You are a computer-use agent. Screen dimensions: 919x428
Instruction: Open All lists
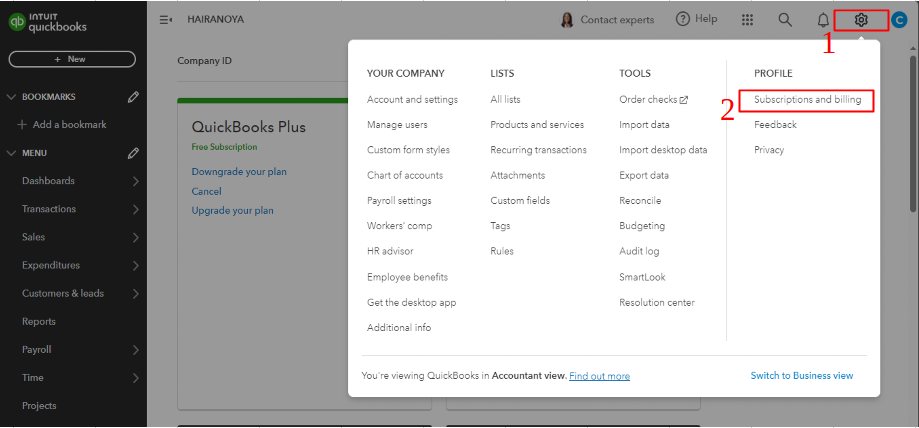(x=505, y=100)
